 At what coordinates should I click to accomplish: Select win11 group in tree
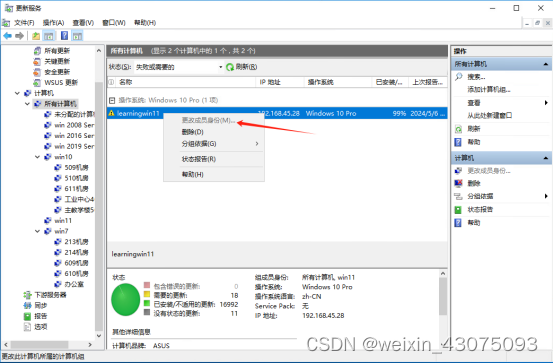[x=63, y=220]
